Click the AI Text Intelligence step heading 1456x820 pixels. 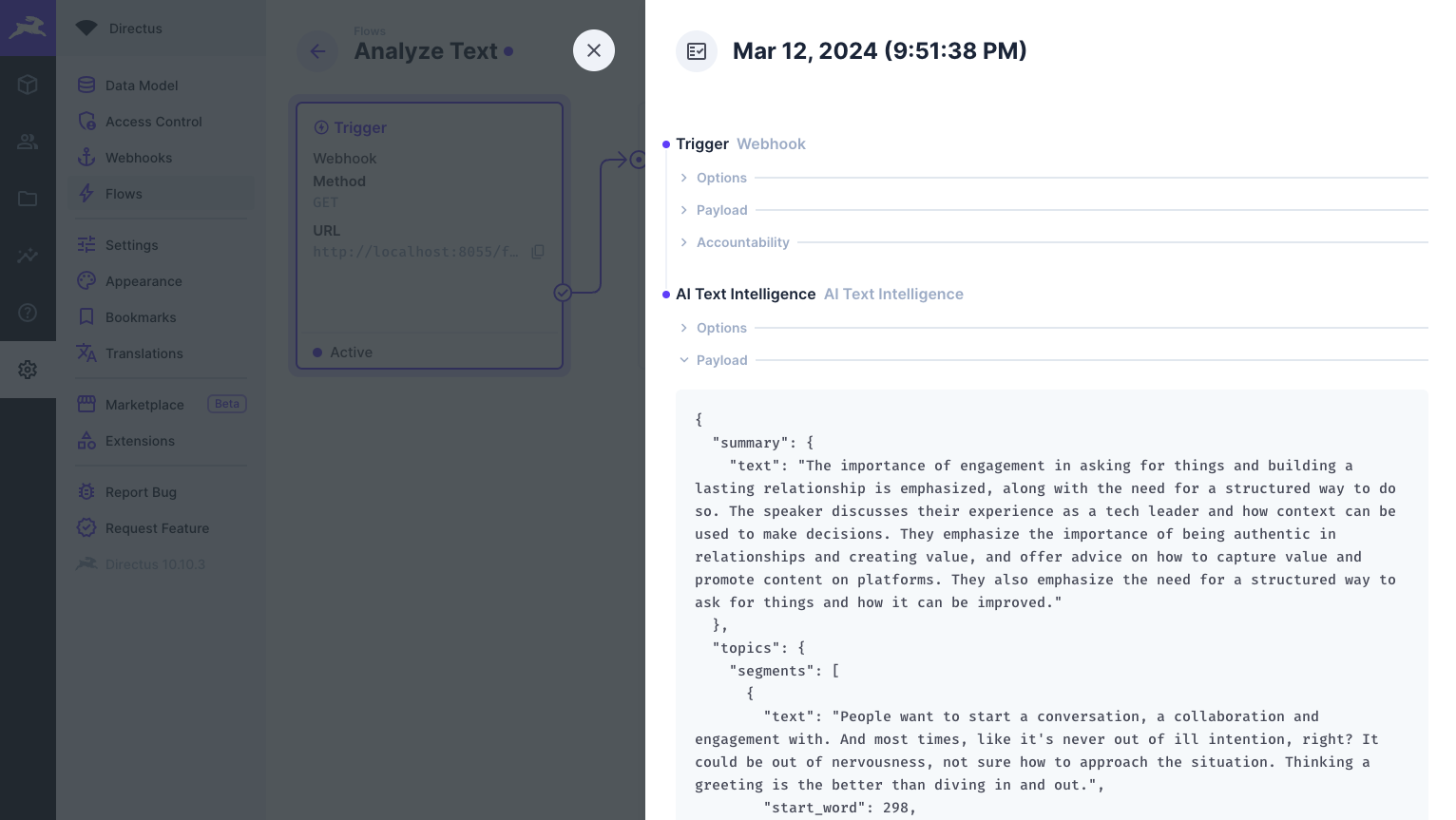[x=745, y=294]
